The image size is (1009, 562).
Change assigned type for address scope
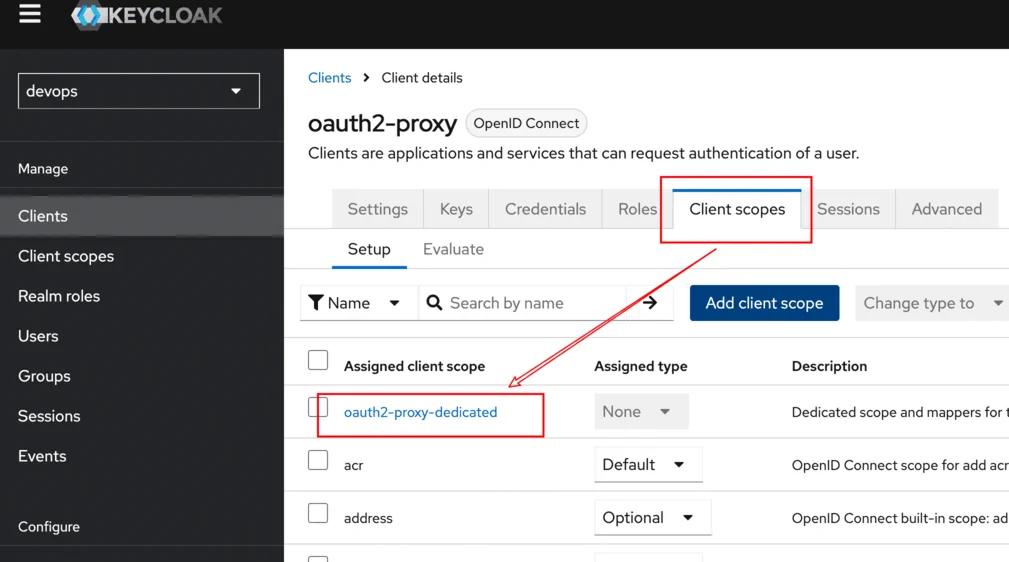click(652, 518)
